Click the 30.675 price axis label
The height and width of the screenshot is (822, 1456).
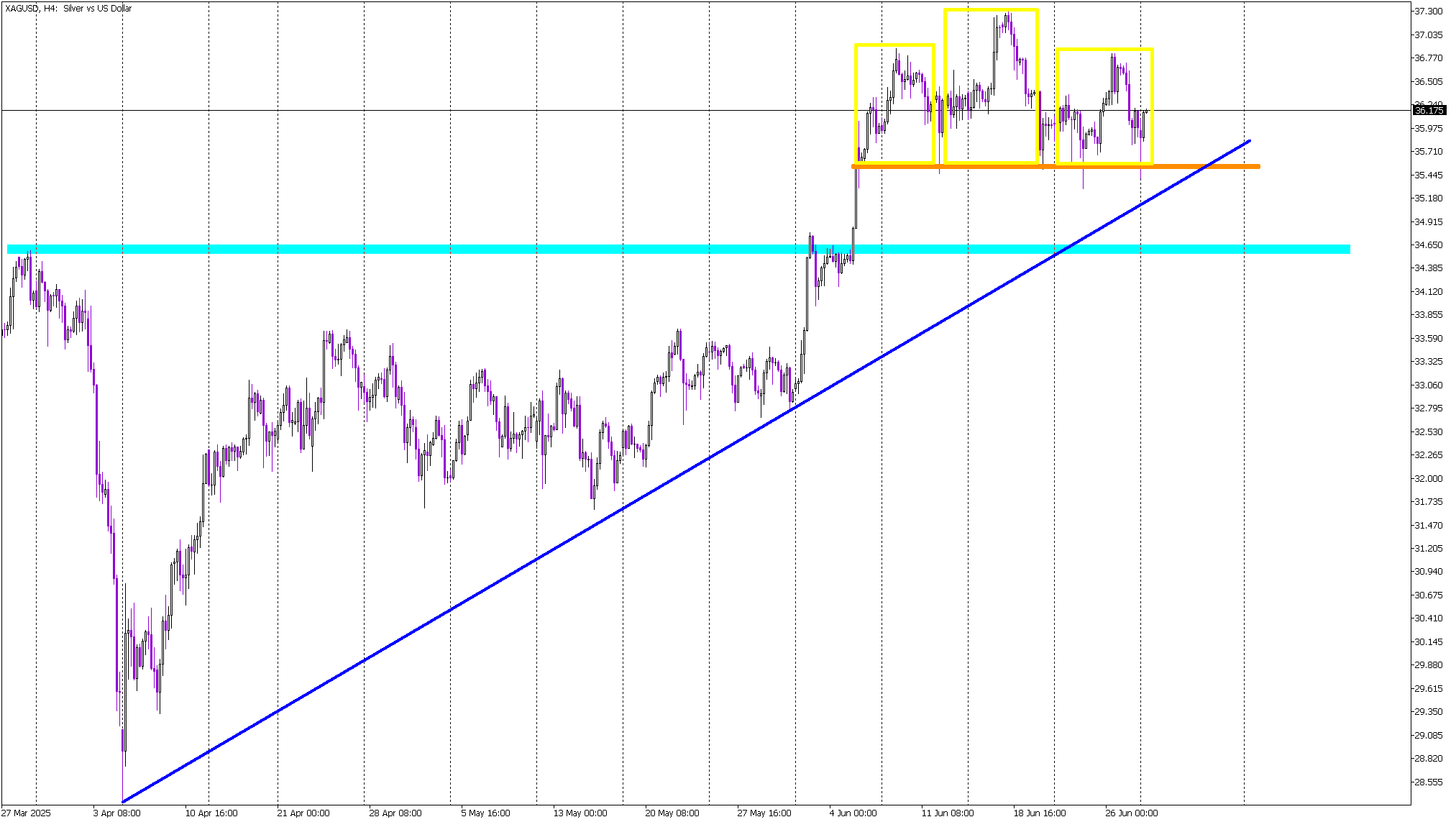tap(1428, 595)
